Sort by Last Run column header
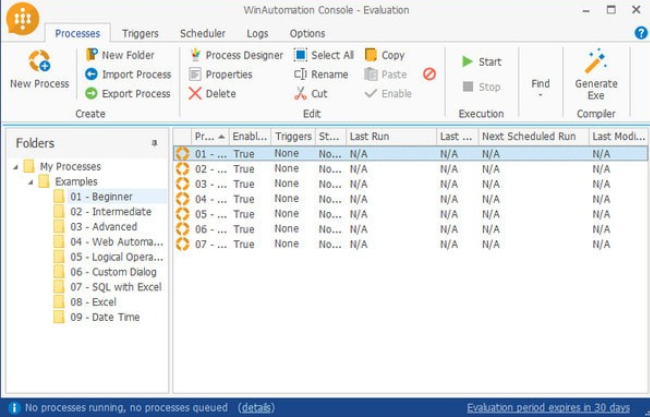This screenshot has height=417, width=650. 390,136
